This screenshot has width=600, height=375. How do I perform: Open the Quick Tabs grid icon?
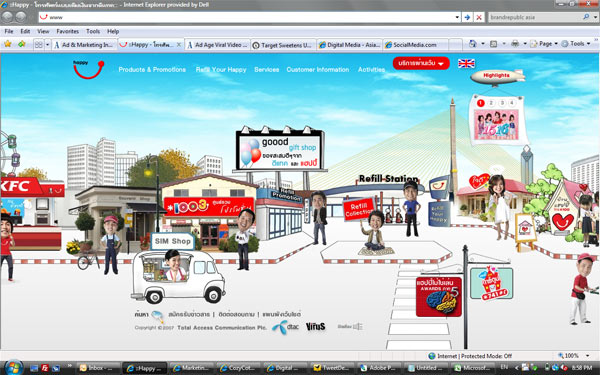tap(39, 45)
